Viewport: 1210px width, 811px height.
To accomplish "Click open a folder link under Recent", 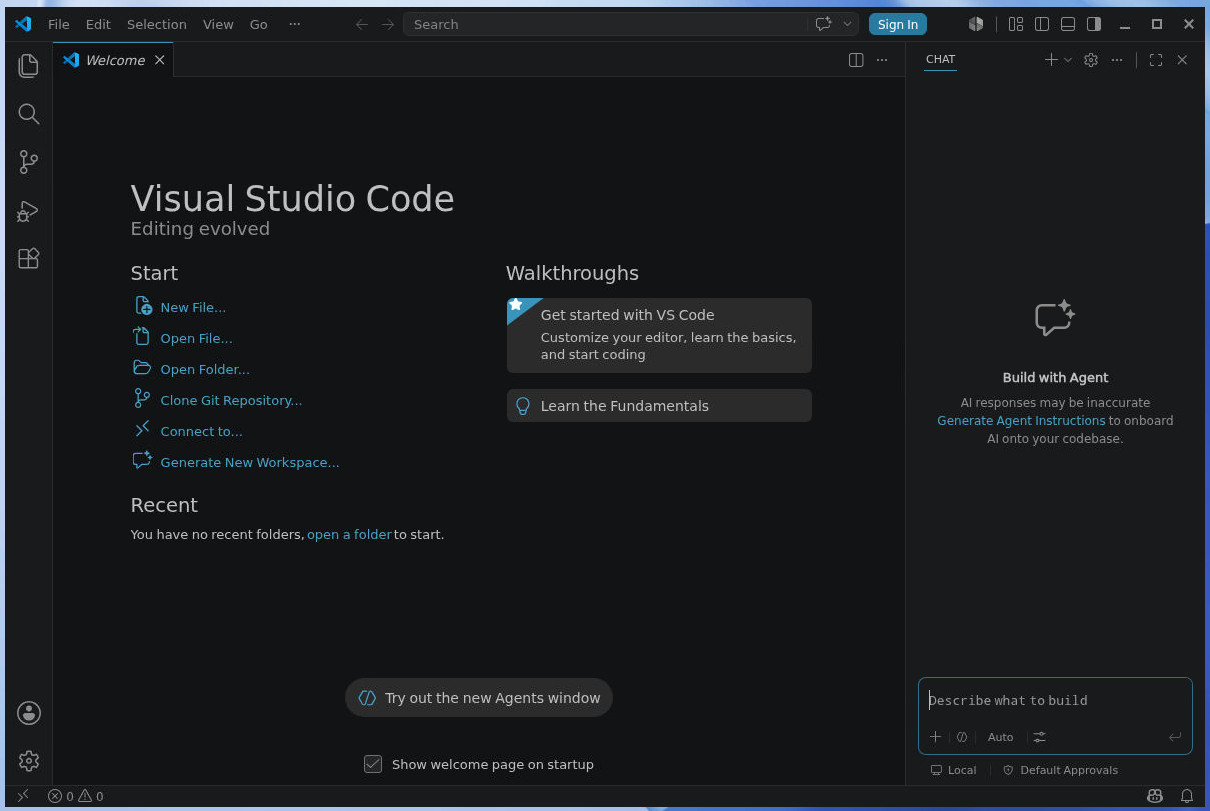I will pos(349,534).
